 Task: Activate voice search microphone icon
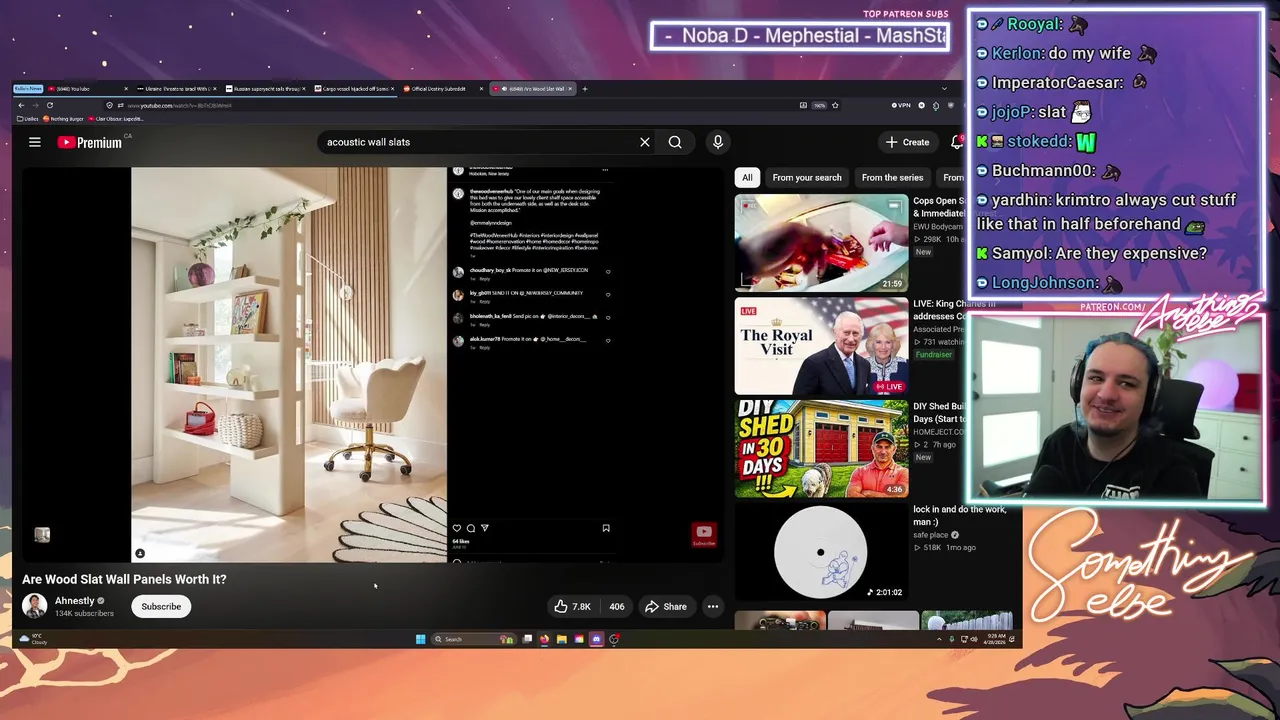pos(717,142)
